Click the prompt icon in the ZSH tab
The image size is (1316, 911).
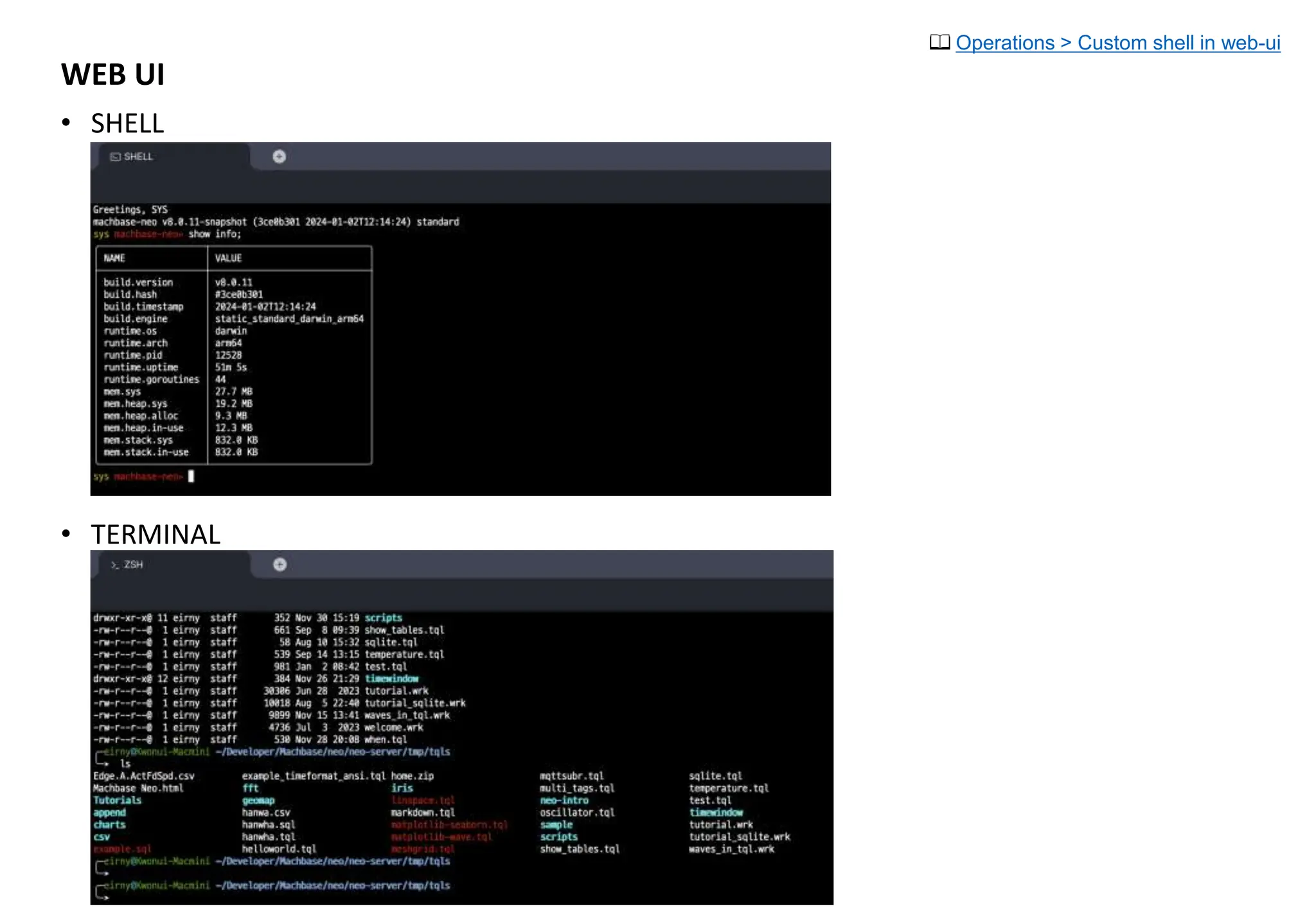point(114,564)
